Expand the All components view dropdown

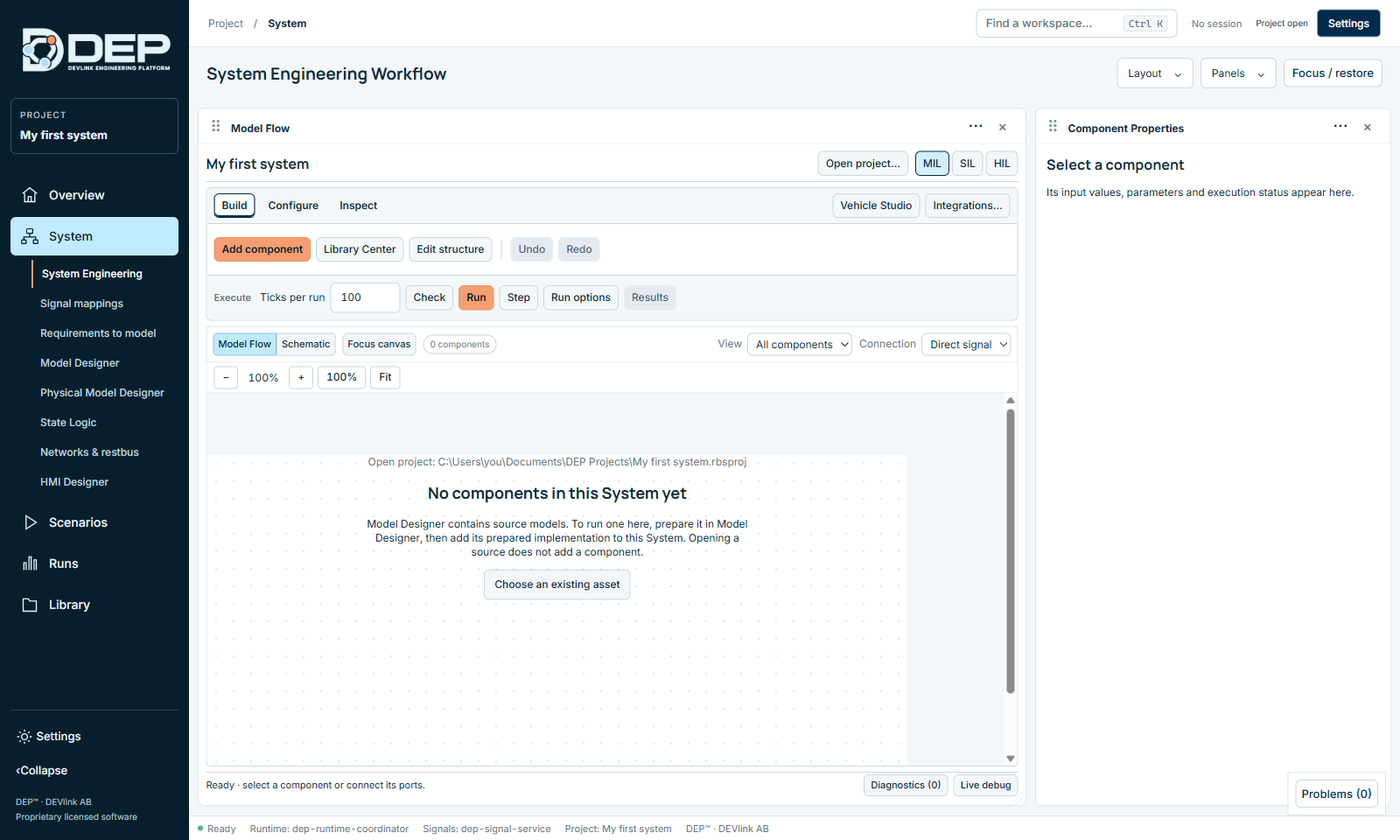[x=800, y=345]
